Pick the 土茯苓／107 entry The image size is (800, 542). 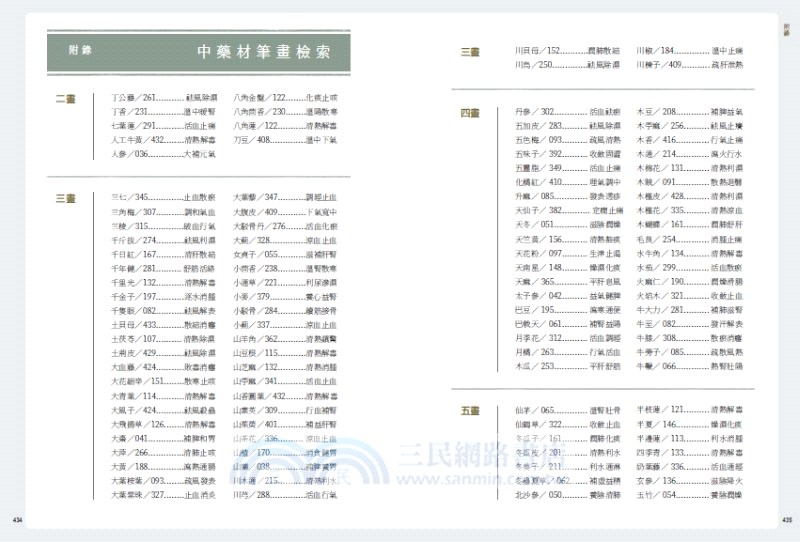[x=164, y=339]
